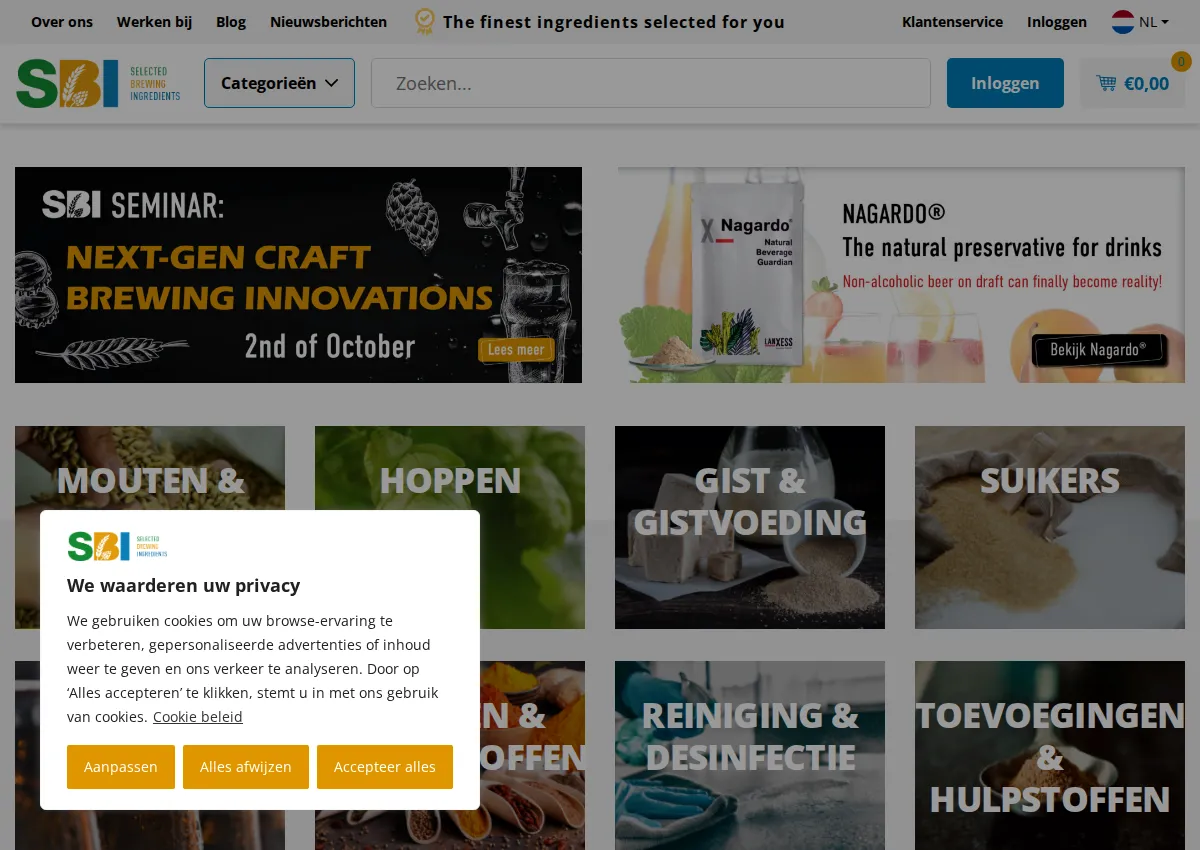Open the Toevoegingen & Hulpstoffen tile
Screen dimensions: 1200x850
click(x=1050, y=755)
